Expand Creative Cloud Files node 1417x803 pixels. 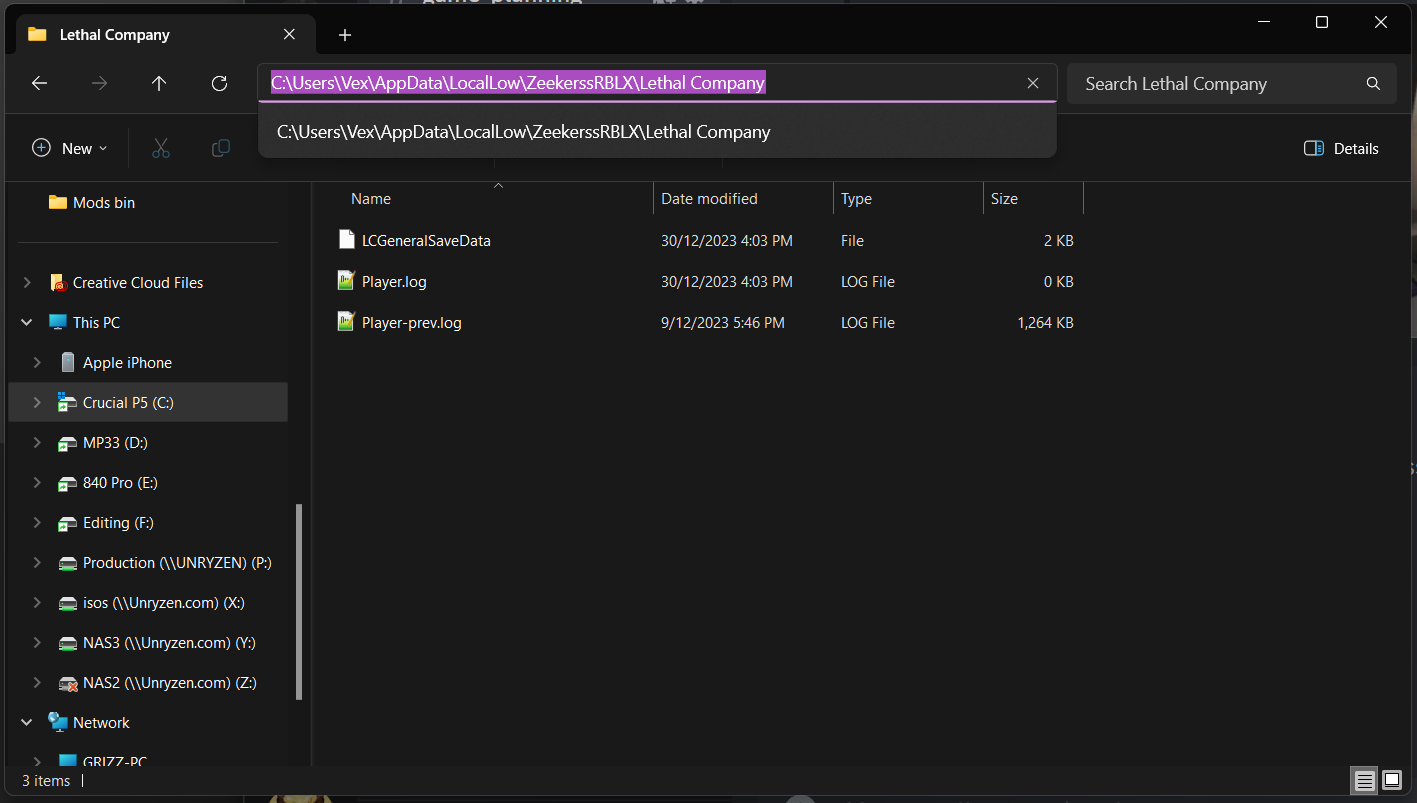coord(27,283)
